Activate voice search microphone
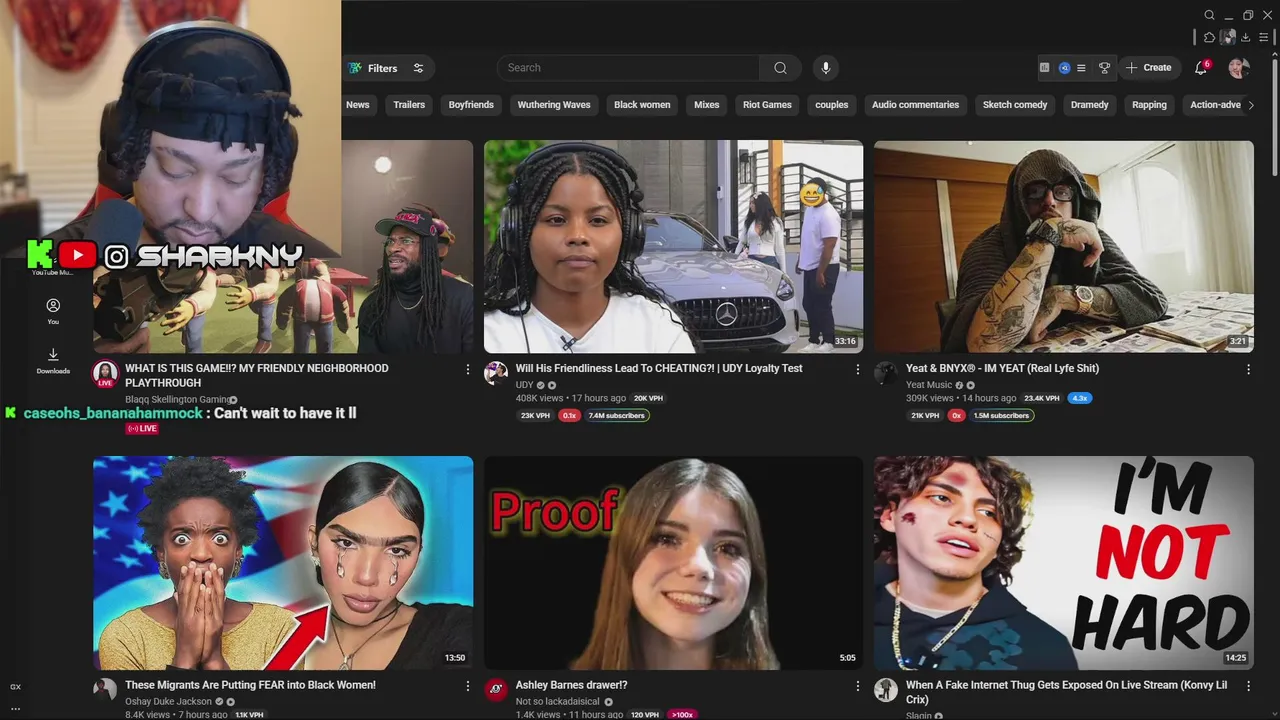Screen dimensions: 1280x720 tap(825, 68)
